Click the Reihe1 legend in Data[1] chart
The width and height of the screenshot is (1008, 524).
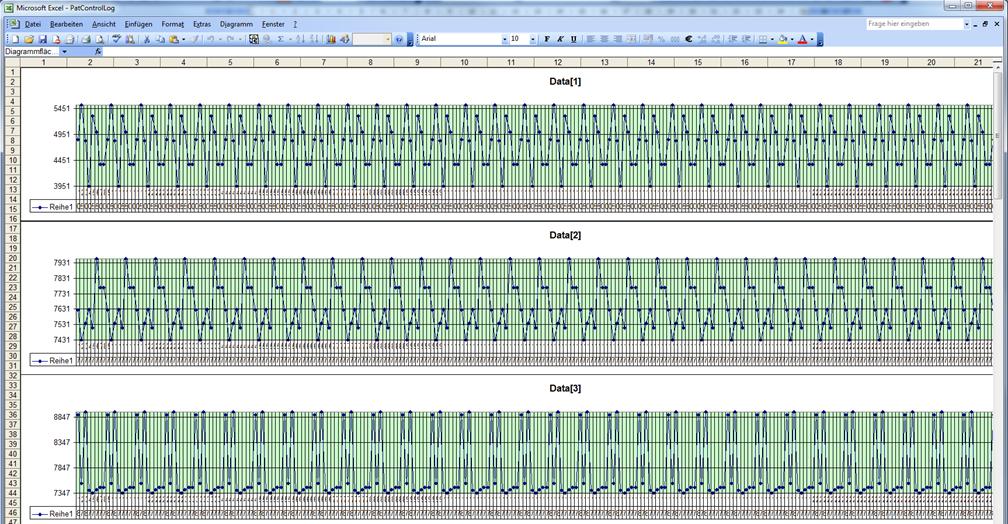coord(53,207)
